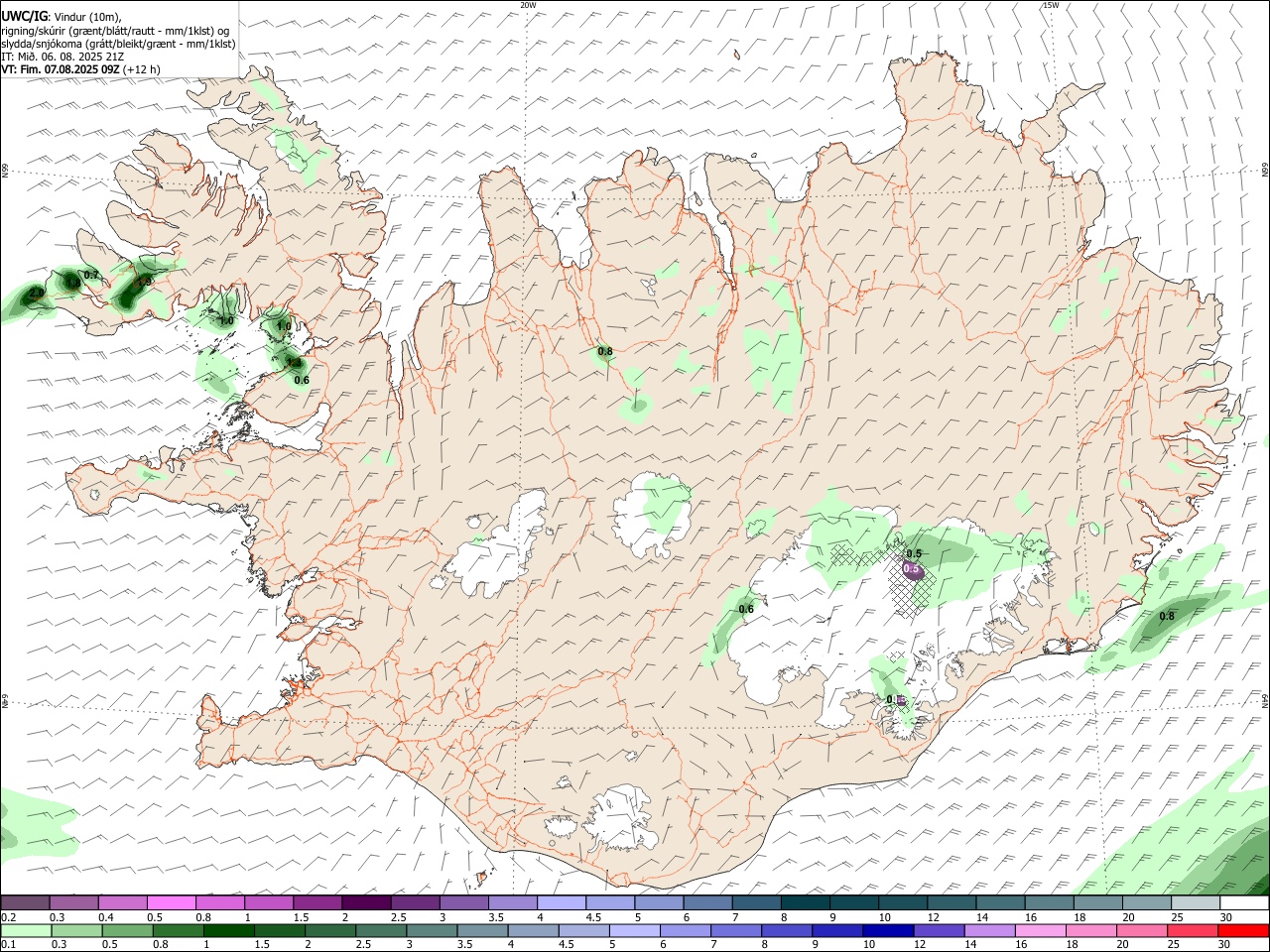Pick the grey-purple 0.2 swatch on upper scale

25,903
